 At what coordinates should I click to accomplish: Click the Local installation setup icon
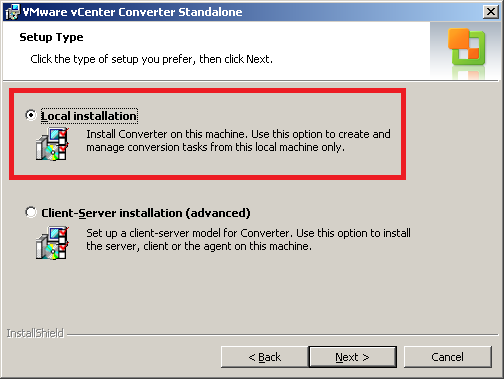pyautogui.click(x=53, y=144)
